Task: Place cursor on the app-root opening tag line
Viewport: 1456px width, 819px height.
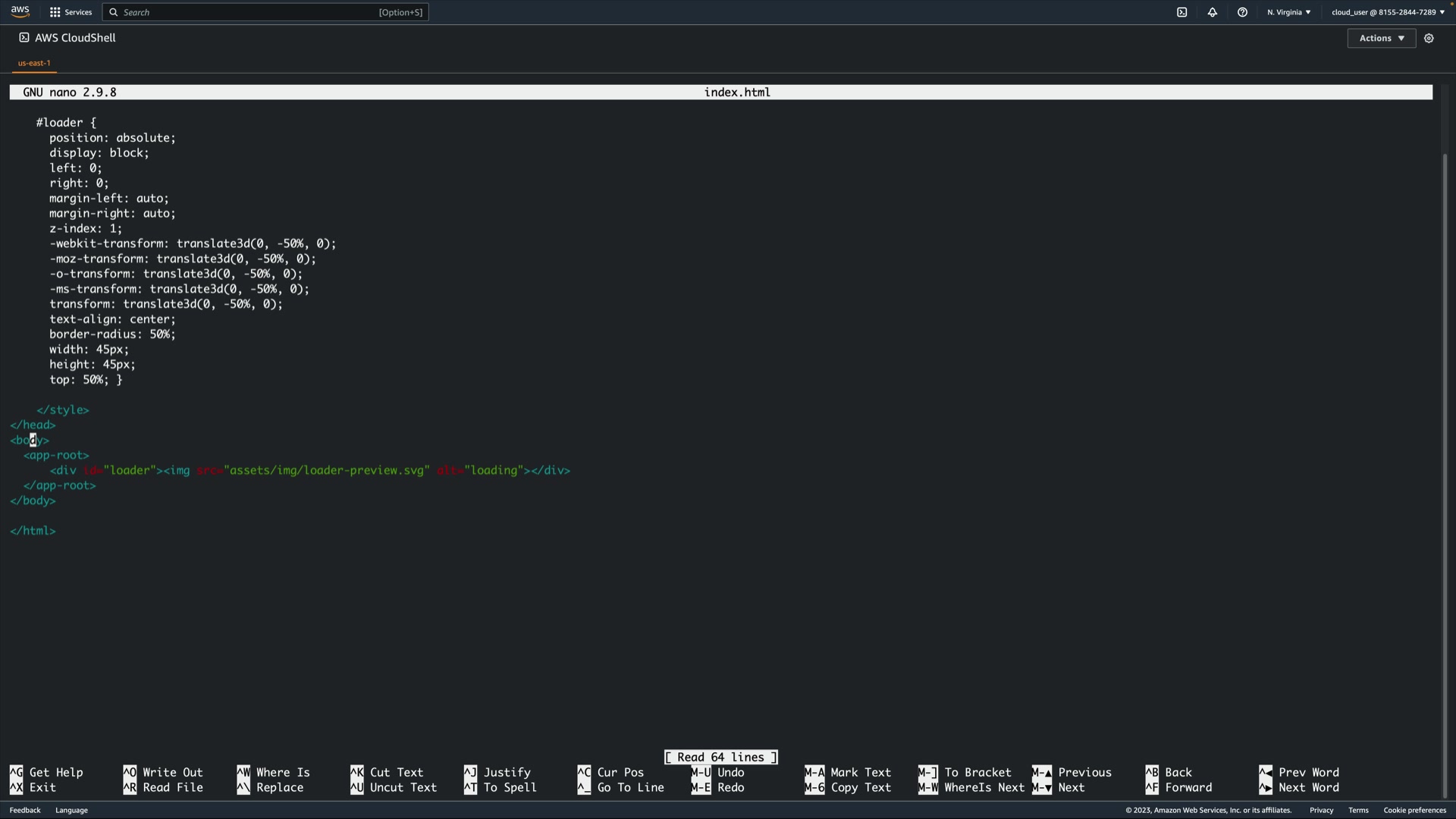Action: [57, 455]
